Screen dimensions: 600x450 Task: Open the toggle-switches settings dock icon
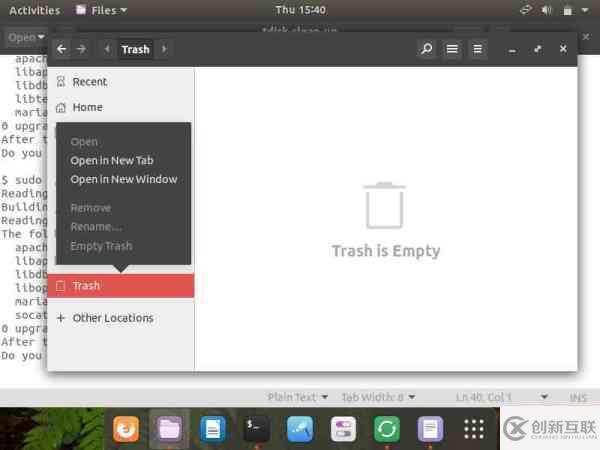[x=343, y=429]
